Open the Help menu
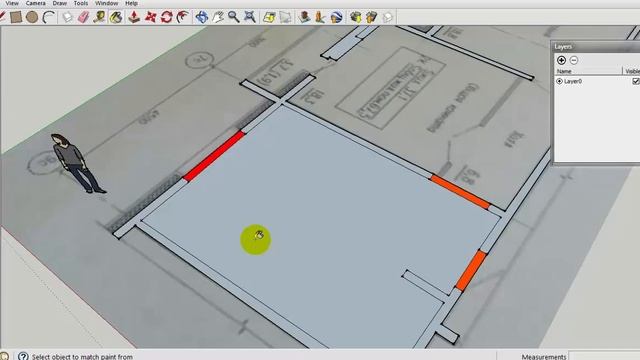This screenshot has width=640, height=360. pos(131,3)
